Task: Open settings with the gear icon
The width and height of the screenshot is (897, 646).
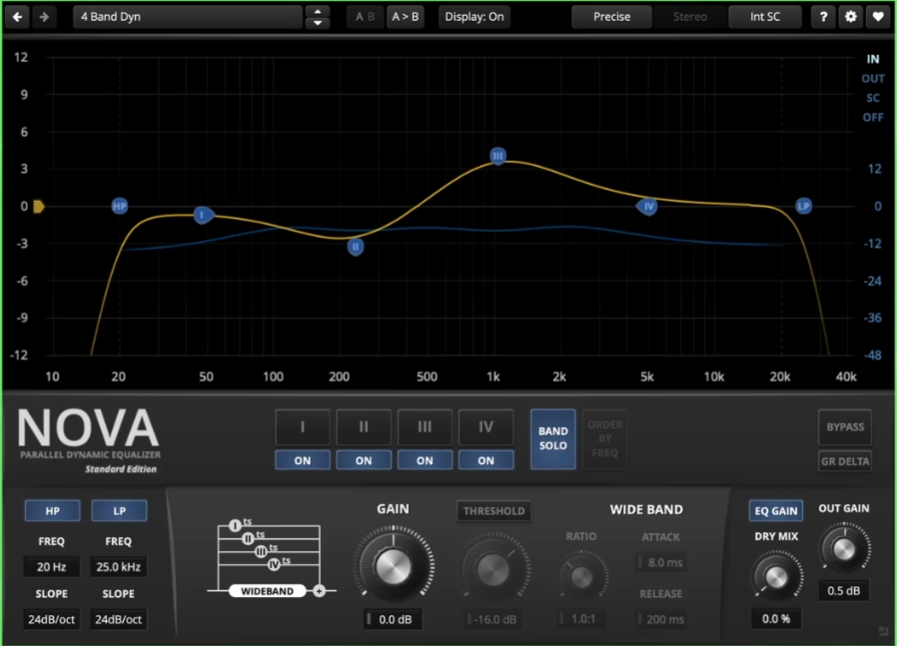Action: (851, 17)
